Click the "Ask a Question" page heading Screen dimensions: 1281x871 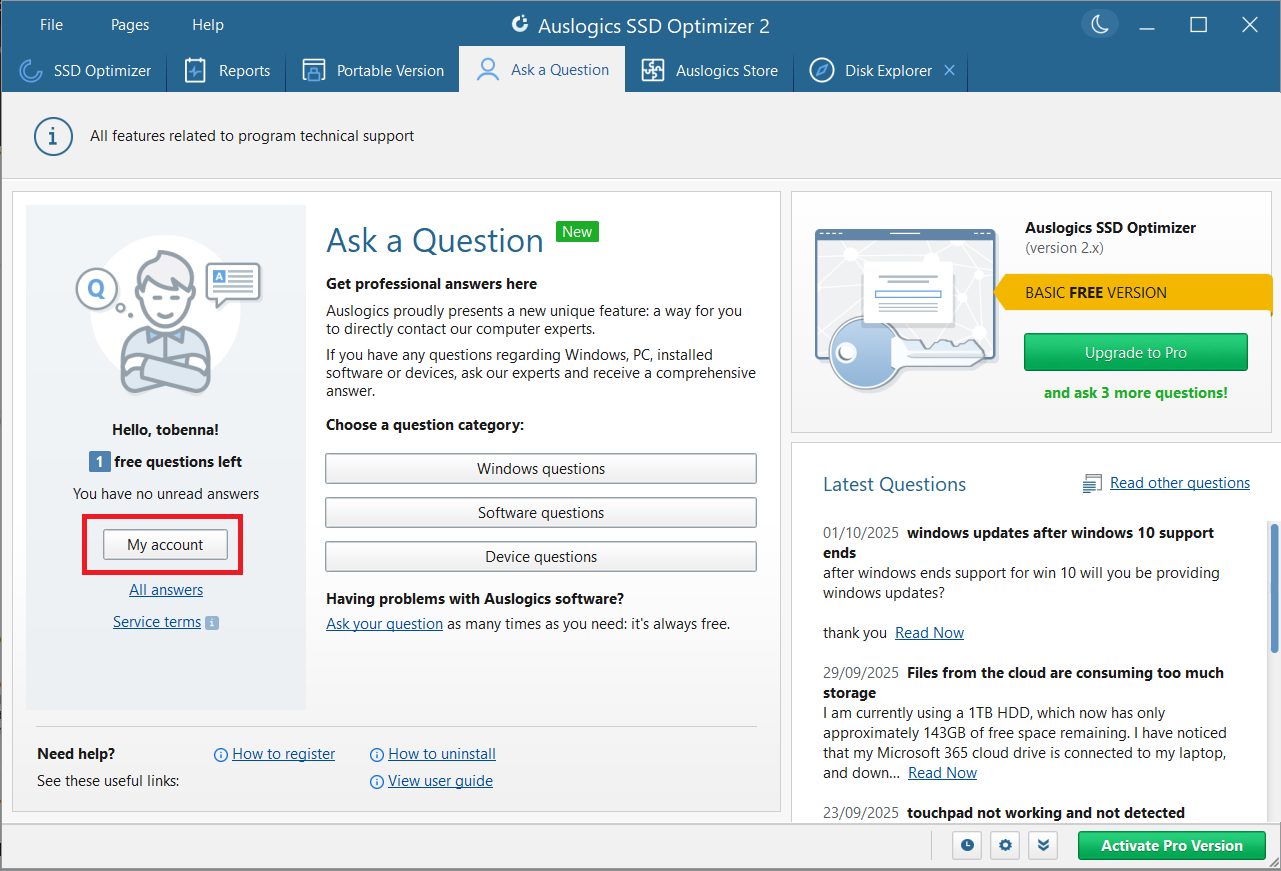tap(435, 241)
